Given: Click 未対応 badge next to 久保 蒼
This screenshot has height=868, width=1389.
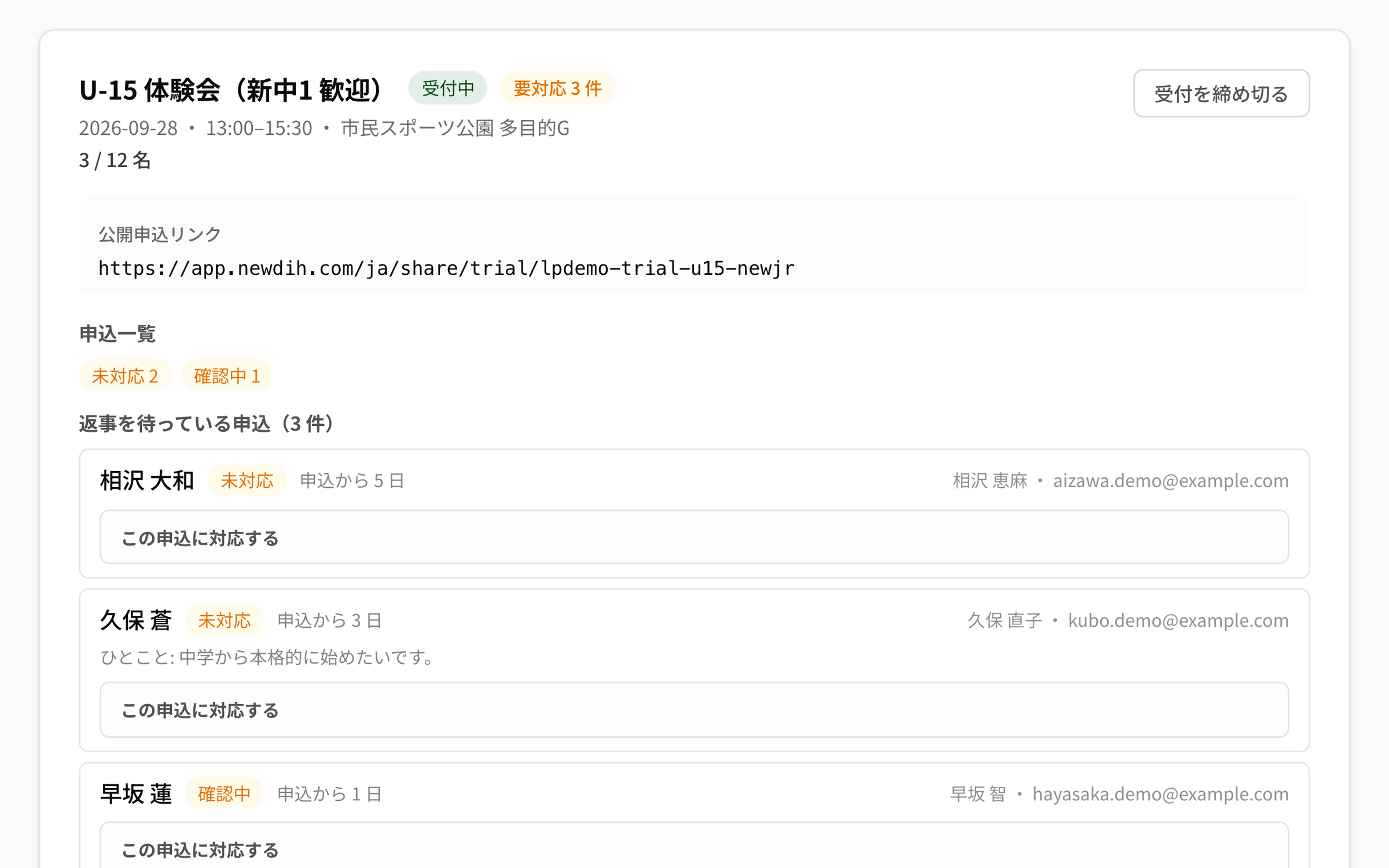Looking at the screenshot, I should pos(224,620).
